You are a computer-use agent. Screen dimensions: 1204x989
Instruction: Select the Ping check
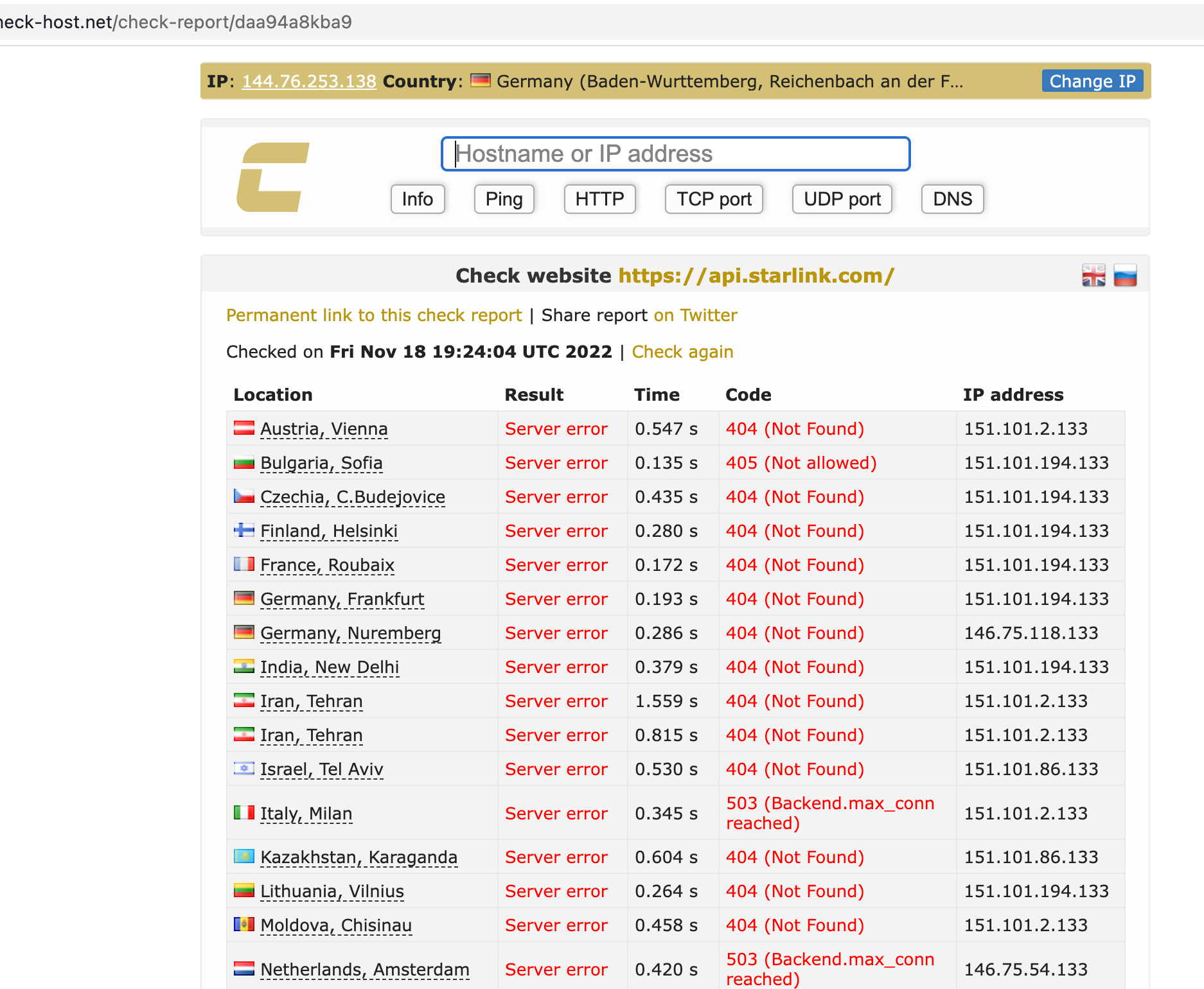tap(504, 199)
